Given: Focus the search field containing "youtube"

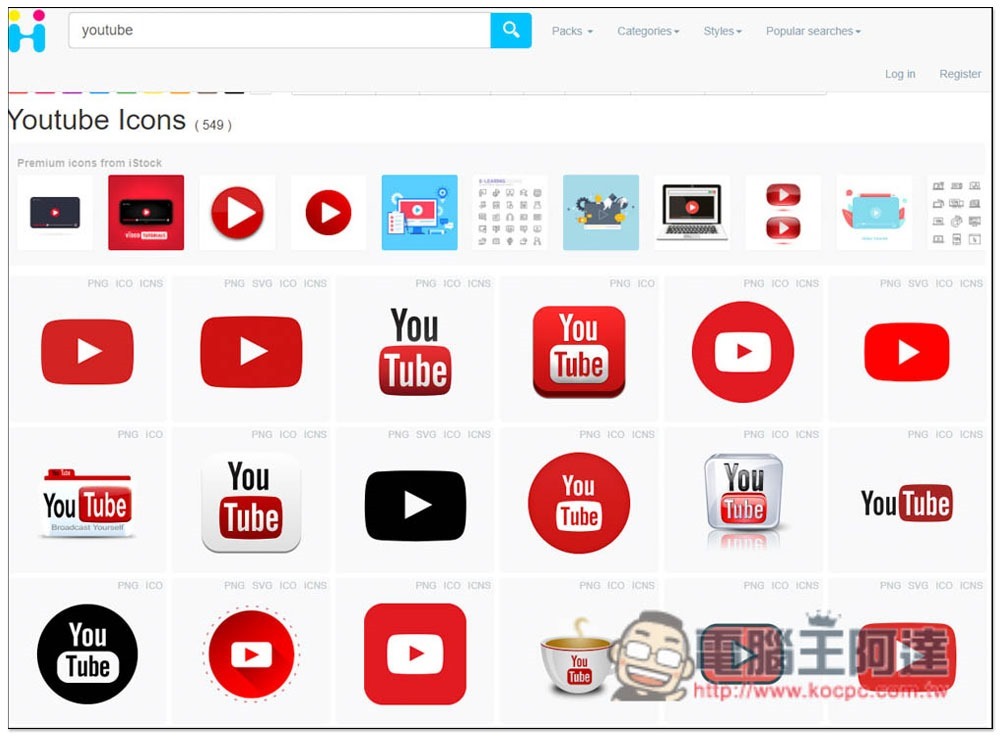Looking at the screenshot, I should click(279, 30).
